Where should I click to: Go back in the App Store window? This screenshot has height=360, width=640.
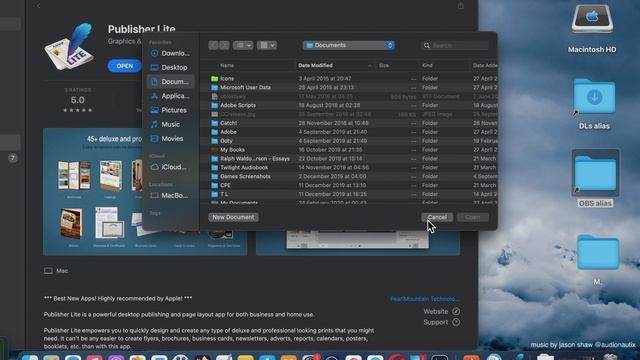click(x=38, y=6)
